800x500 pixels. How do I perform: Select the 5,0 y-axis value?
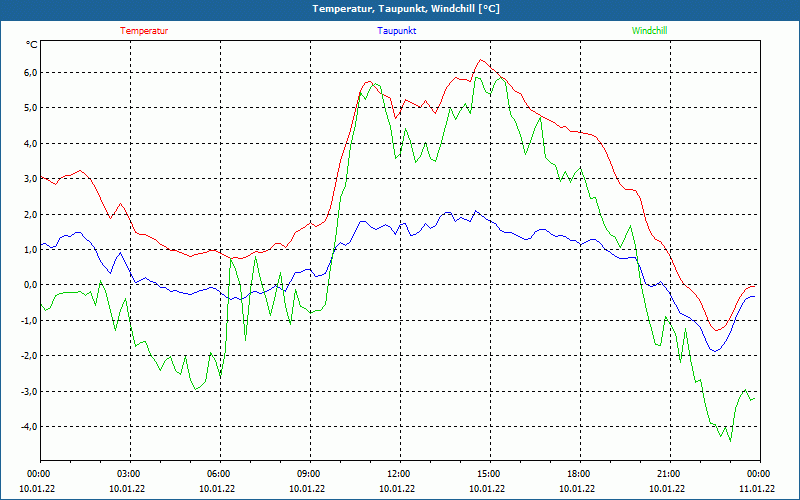[x=31, y=108]
